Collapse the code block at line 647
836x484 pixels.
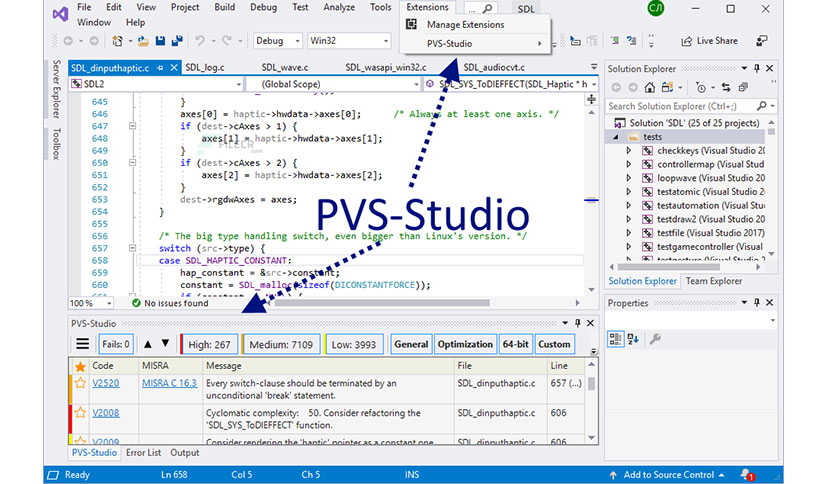(x=132, y=126)
